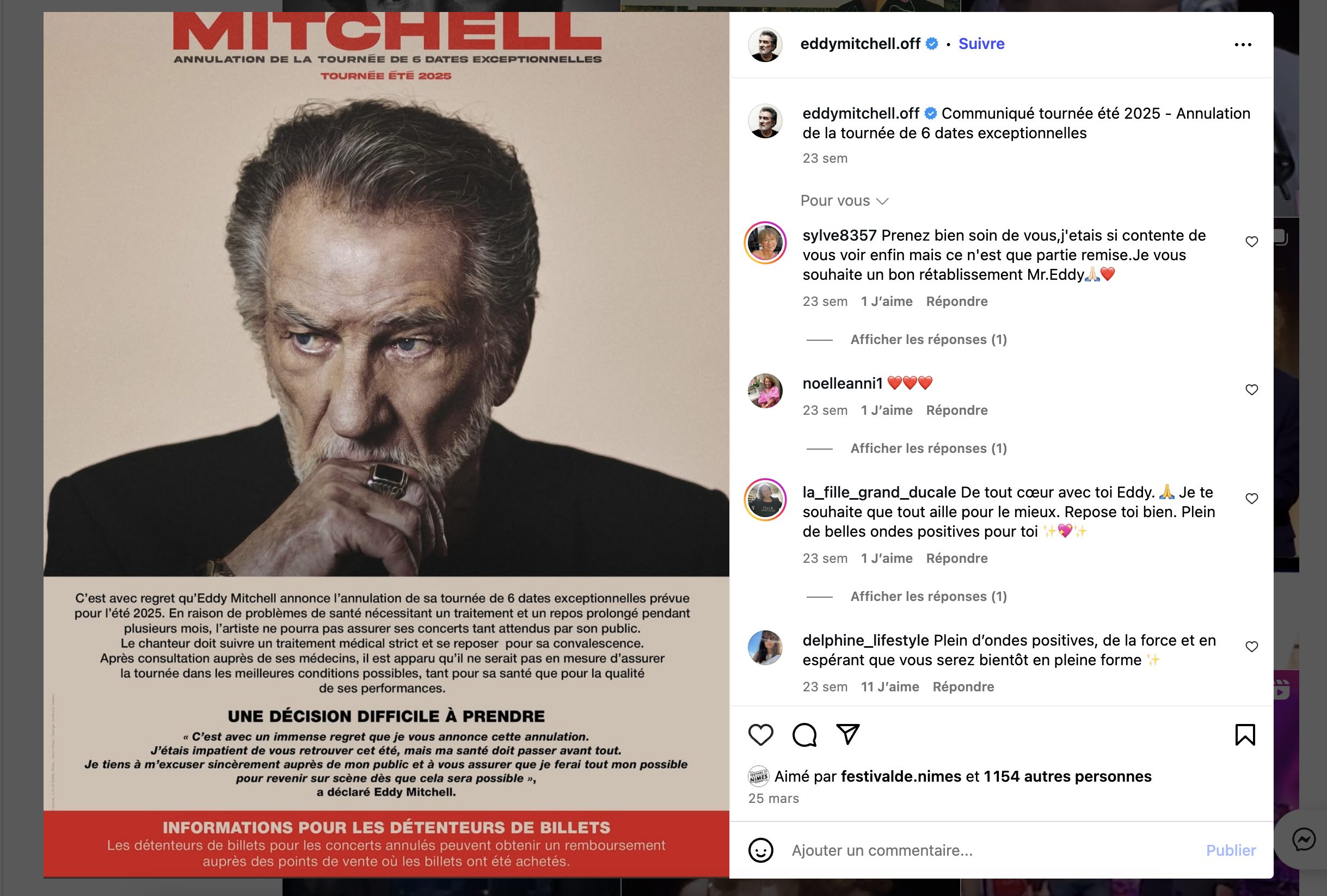Like sylve8357's comment
The width and height of the screenshot is (1327, 896).
[1252, 242]
